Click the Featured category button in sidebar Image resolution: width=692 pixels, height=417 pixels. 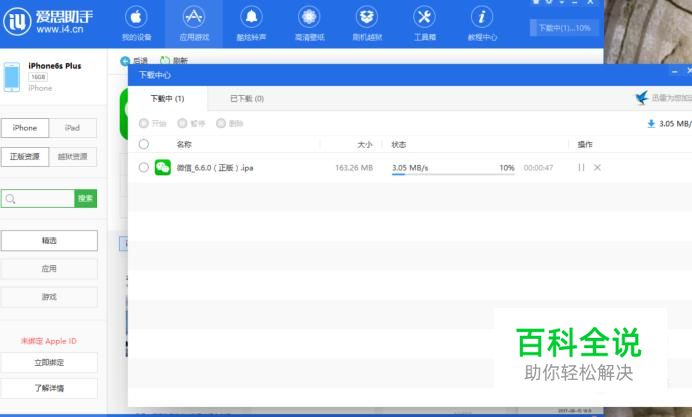click(x=49, y=240)
